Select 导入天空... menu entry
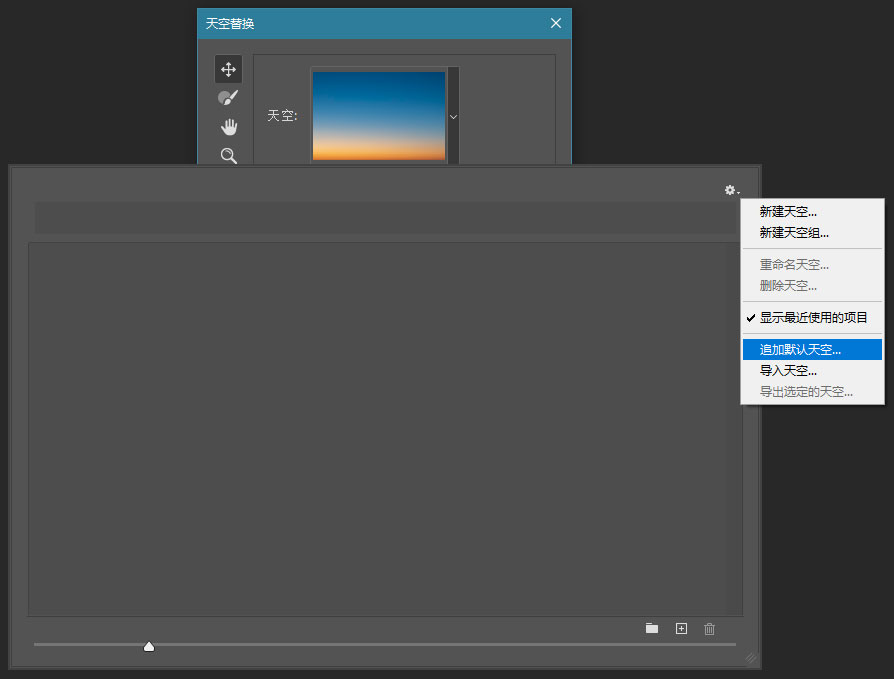 point(788,371)
